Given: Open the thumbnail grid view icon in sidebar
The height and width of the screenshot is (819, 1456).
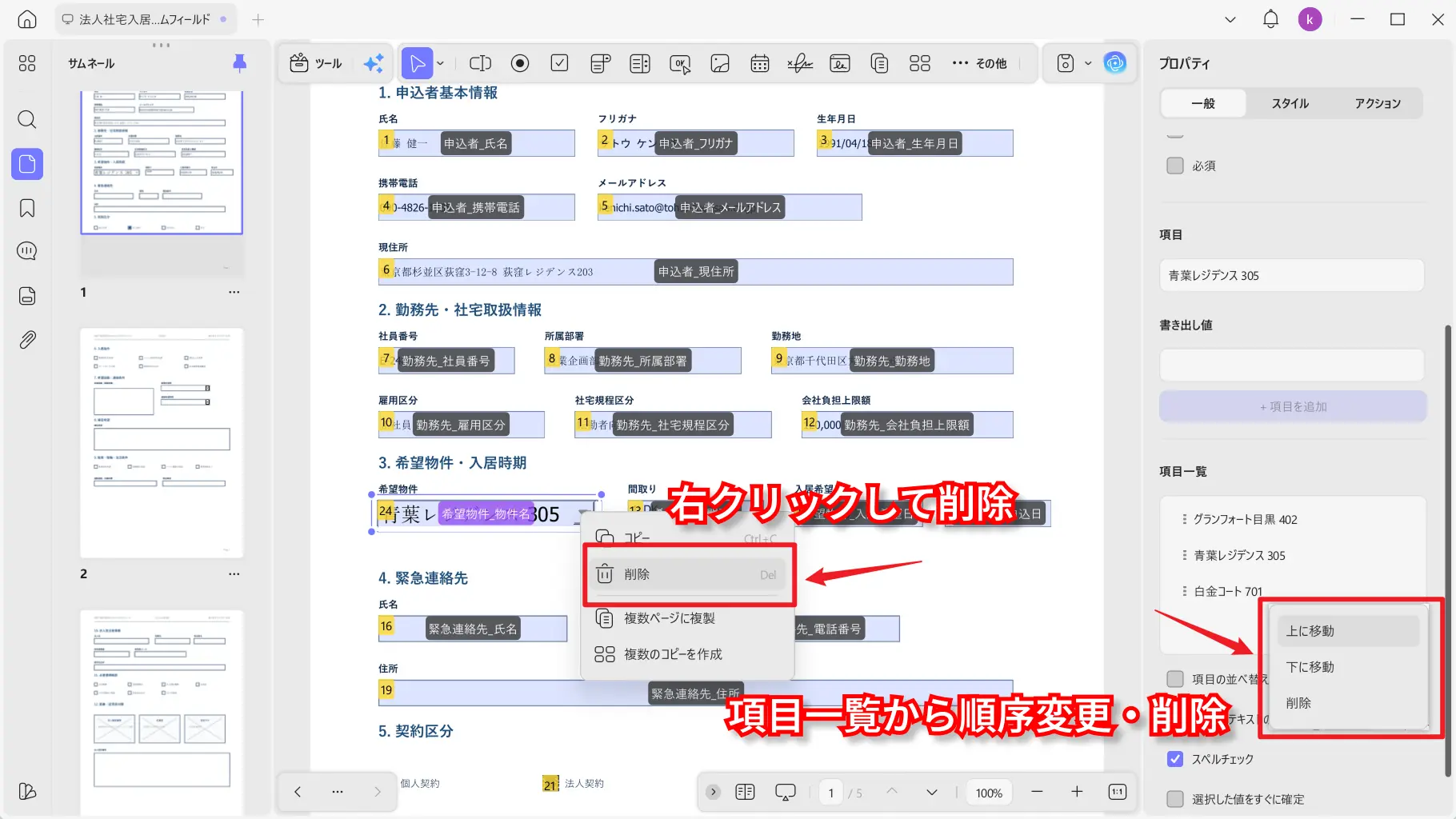Looking at the screenshot, I should coord(27,63).
